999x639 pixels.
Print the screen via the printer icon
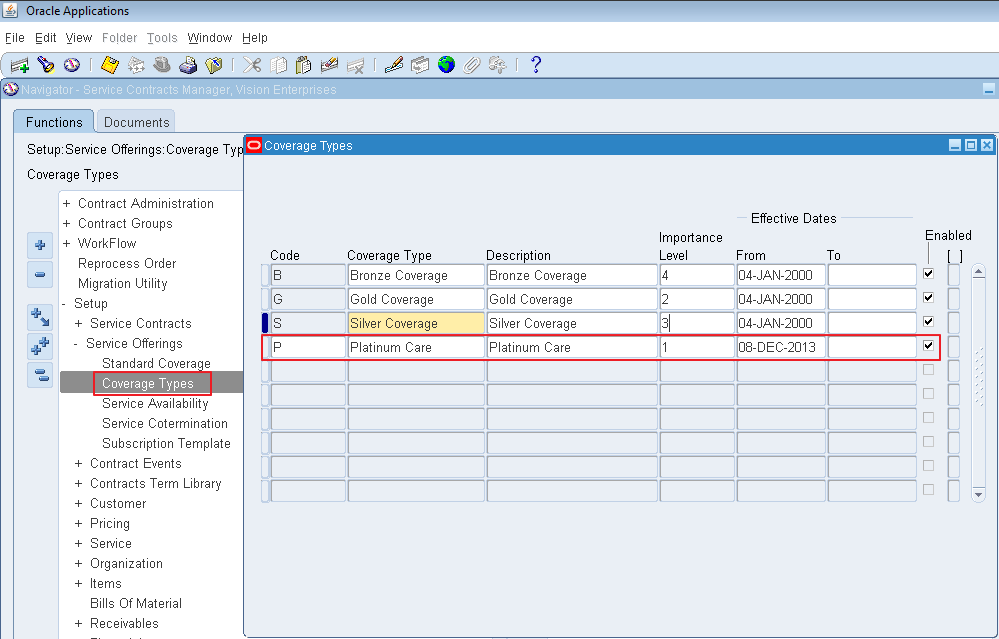point(188,65)
